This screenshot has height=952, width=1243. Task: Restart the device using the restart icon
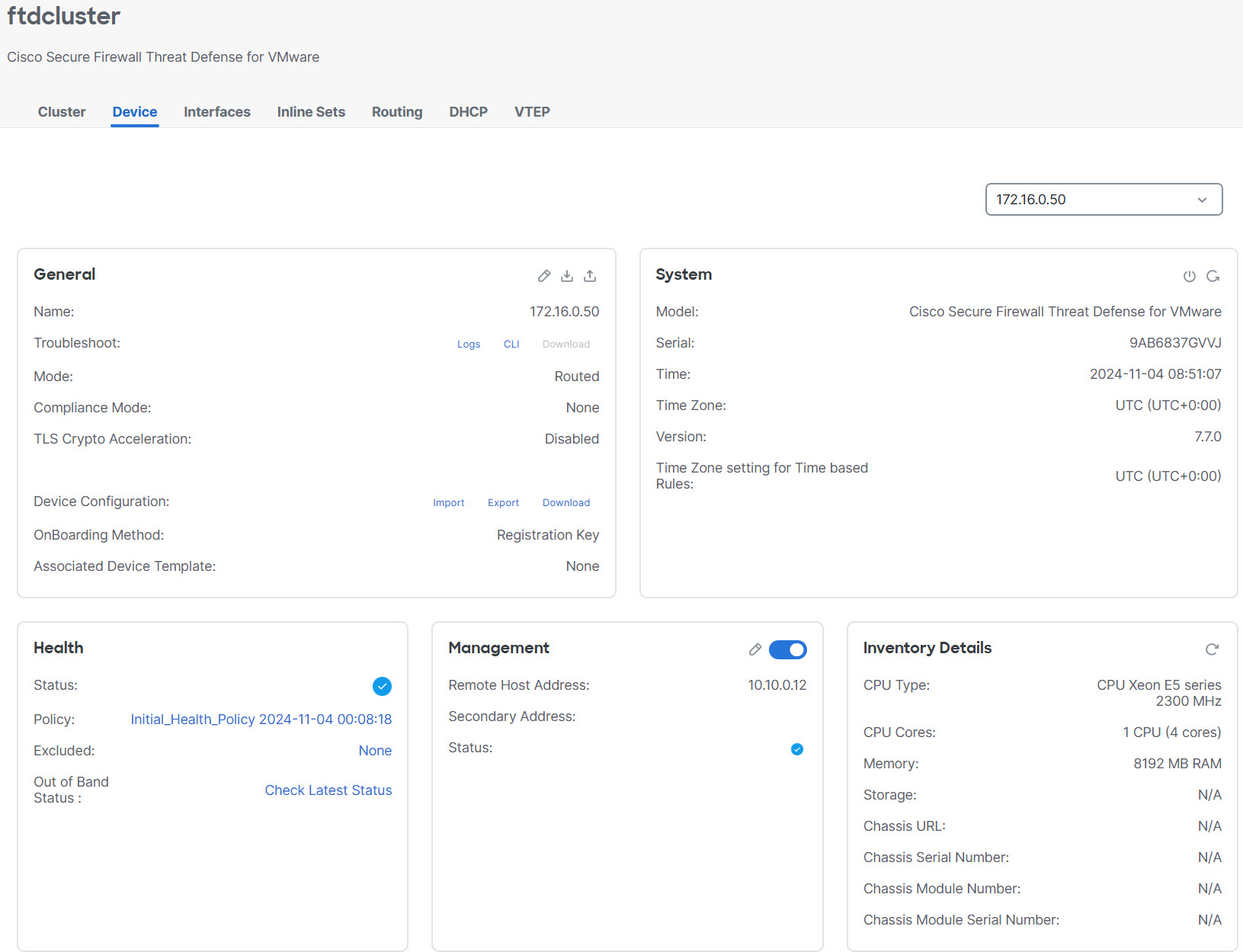[x=1213, y=276]
